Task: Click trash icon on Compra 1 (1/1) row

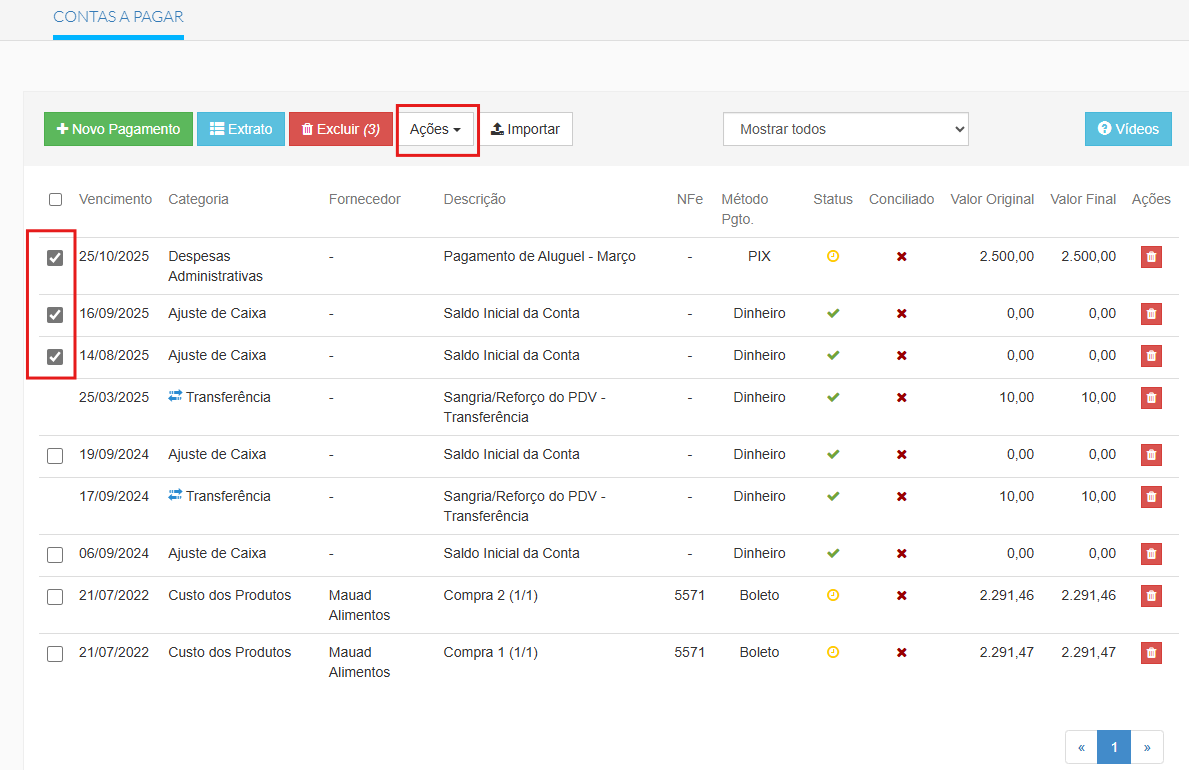Action: [1151, 653]
